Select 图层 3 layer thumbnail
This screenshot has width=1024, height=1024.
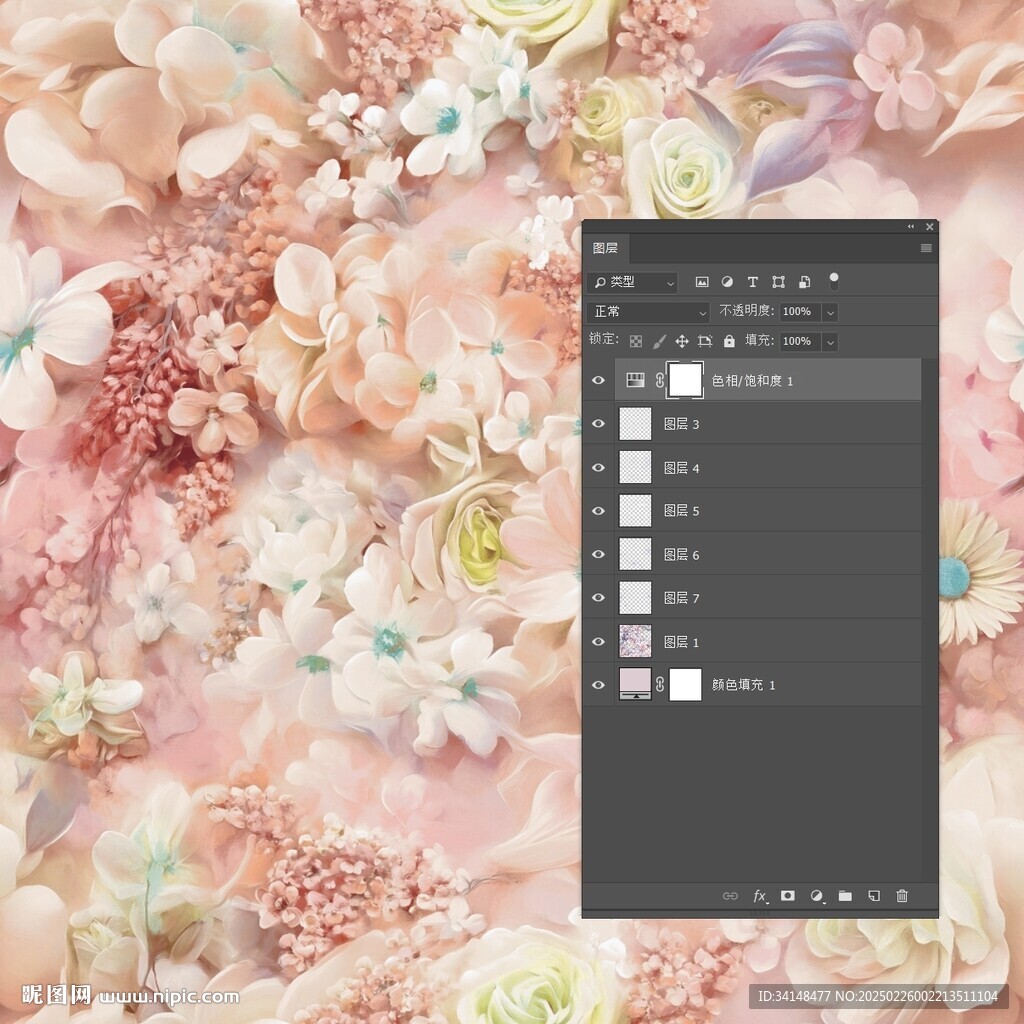(635, 423)
